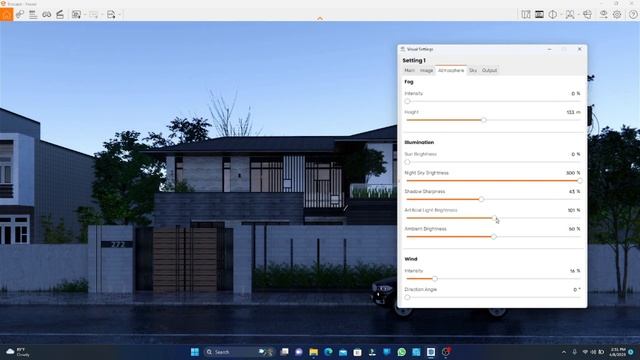
Task: Toggle the 2D view mode icon
Action: coord(539,14)
